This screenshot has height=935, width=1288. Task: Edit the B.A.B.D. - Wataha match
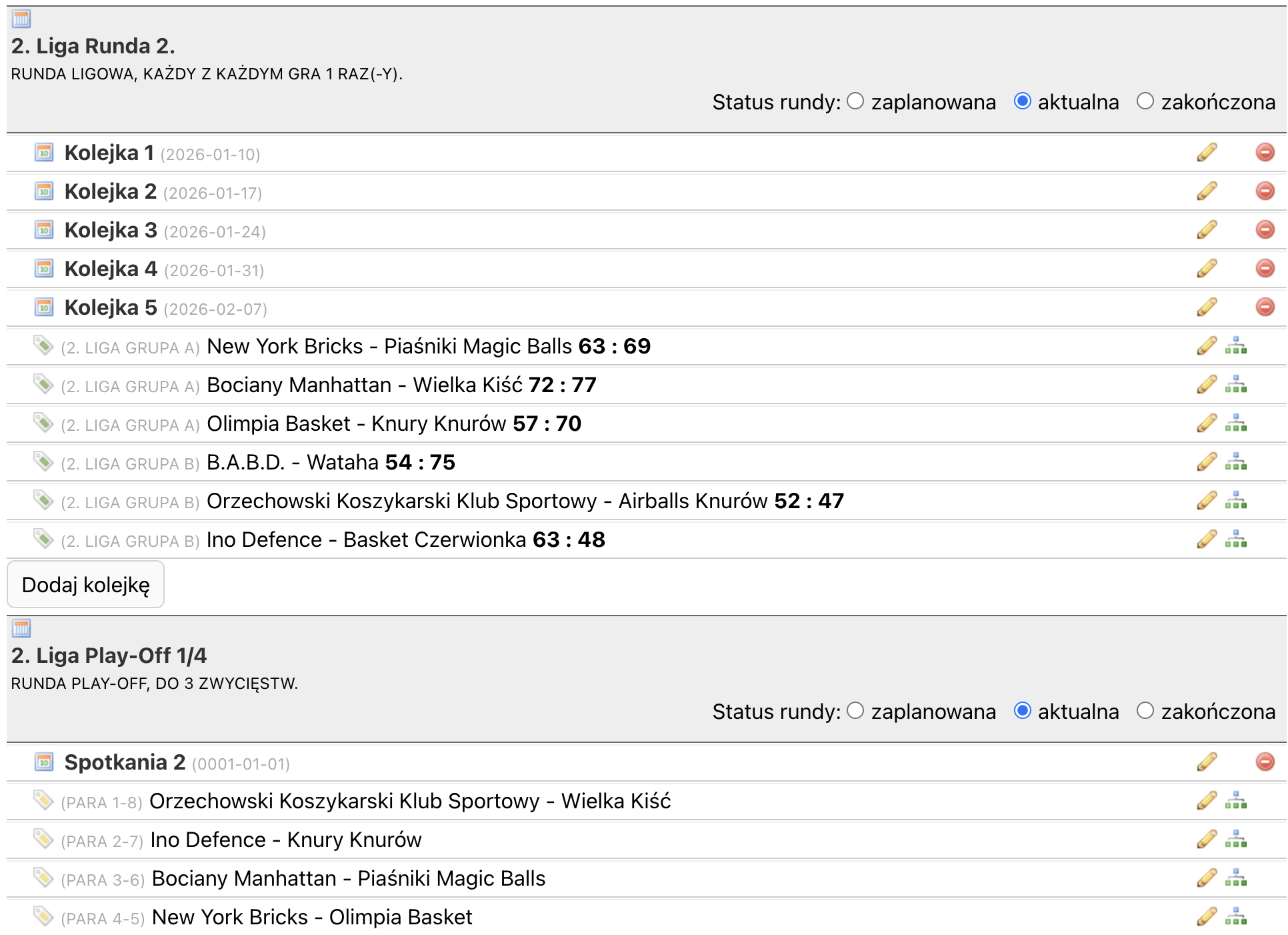(1206, 462)
